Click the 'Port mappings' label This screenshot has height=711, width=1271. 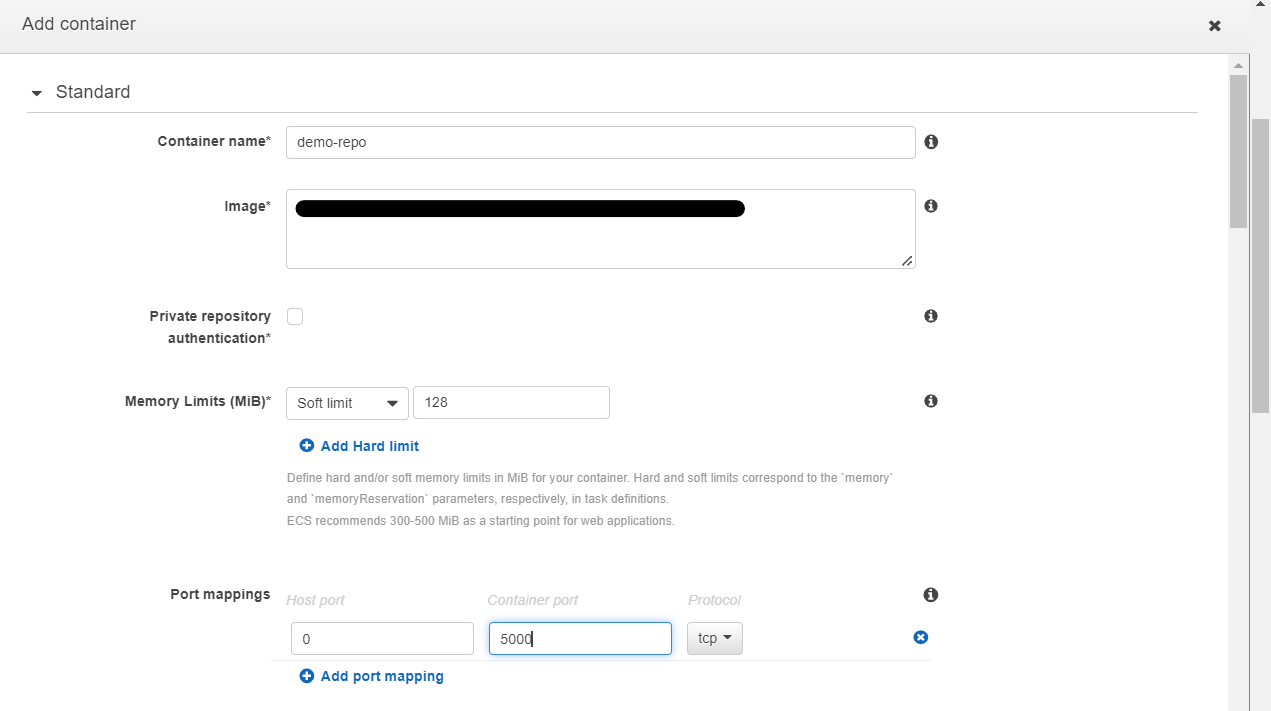pyautogui.click(x=220, y=594)
